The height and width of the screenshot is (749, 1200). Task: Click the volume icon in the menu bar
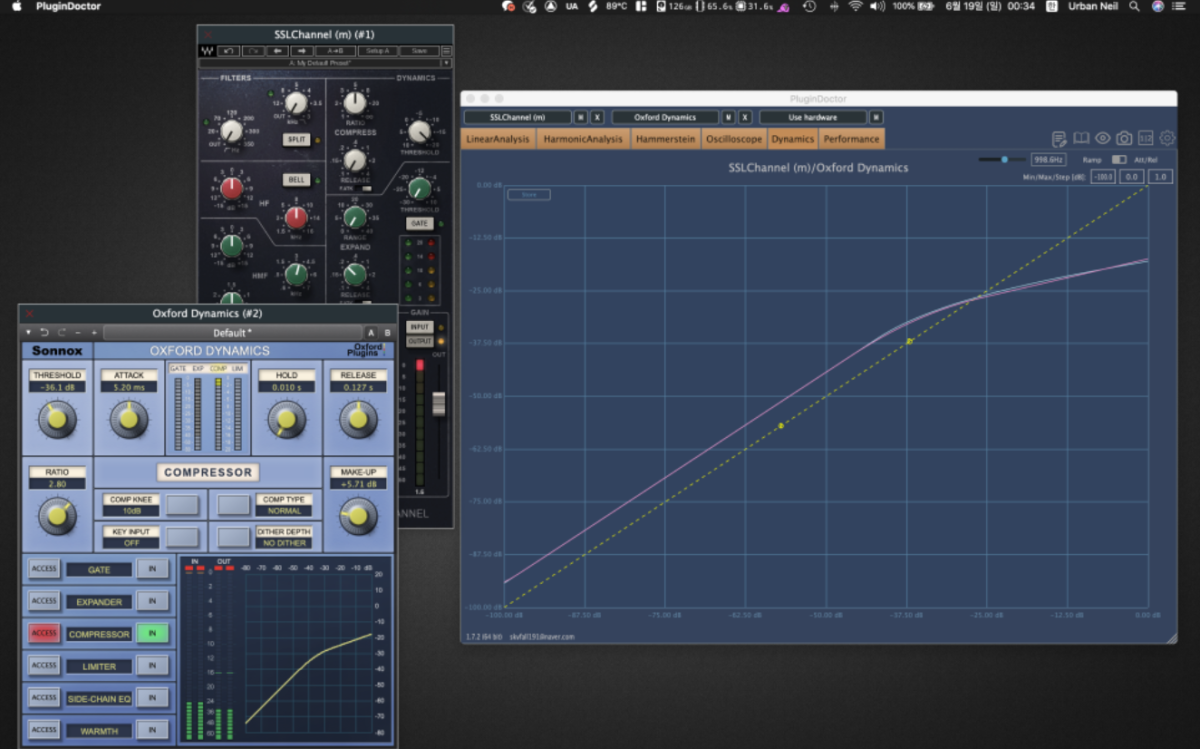(877, 6)
